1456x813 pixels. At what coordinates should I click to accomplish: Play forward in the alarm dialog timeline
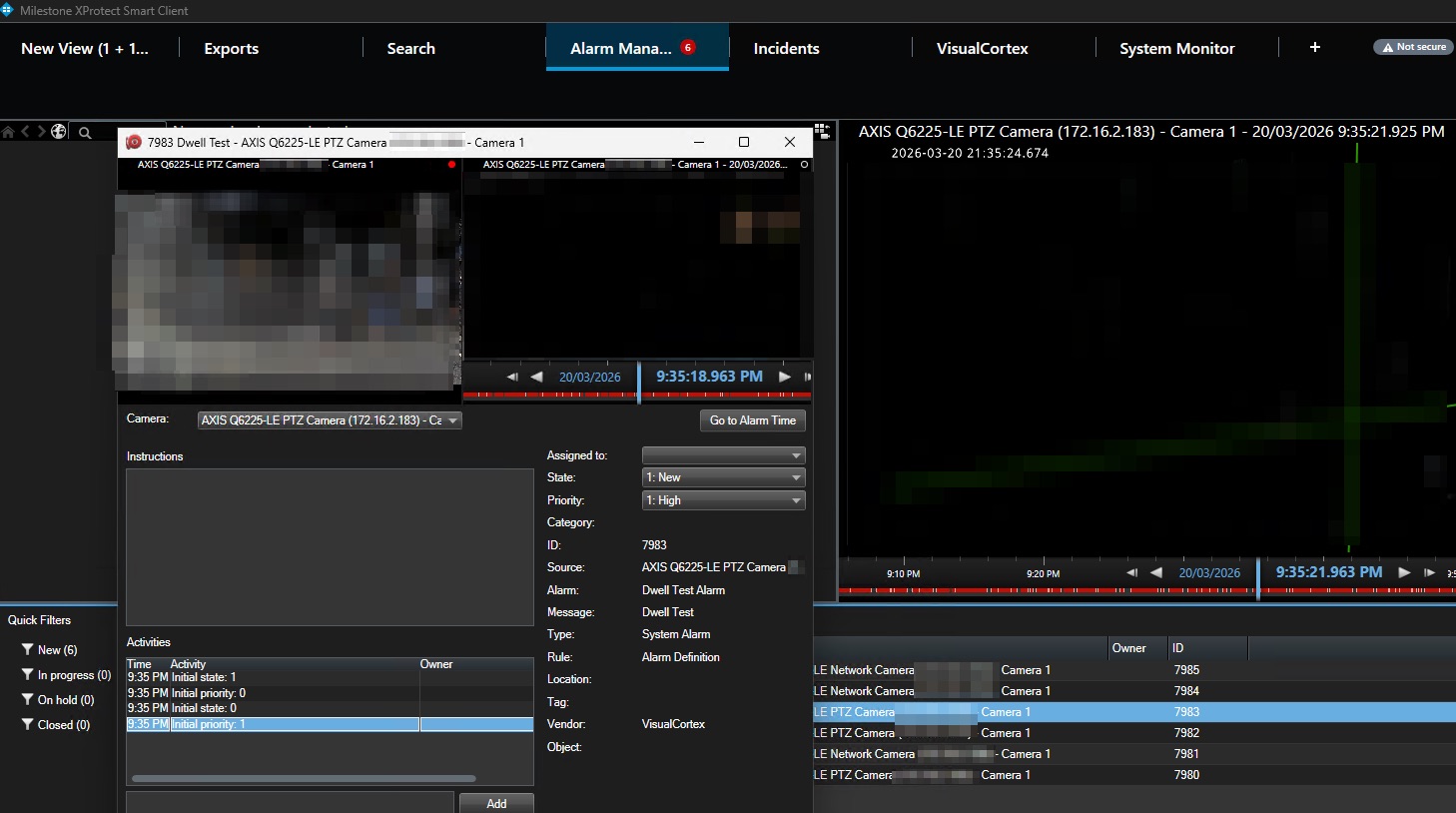click(785, 377)
